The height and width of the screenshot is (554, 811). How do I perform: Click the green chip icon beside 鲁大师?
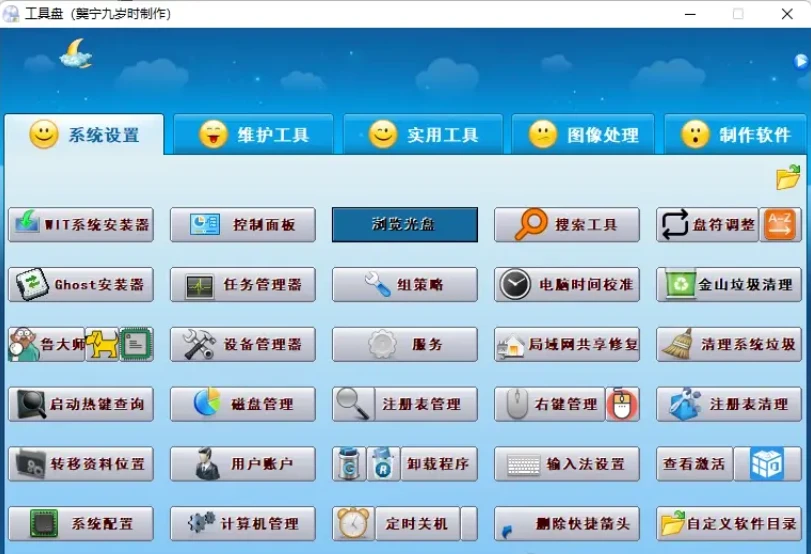click(x=137, y=344)
